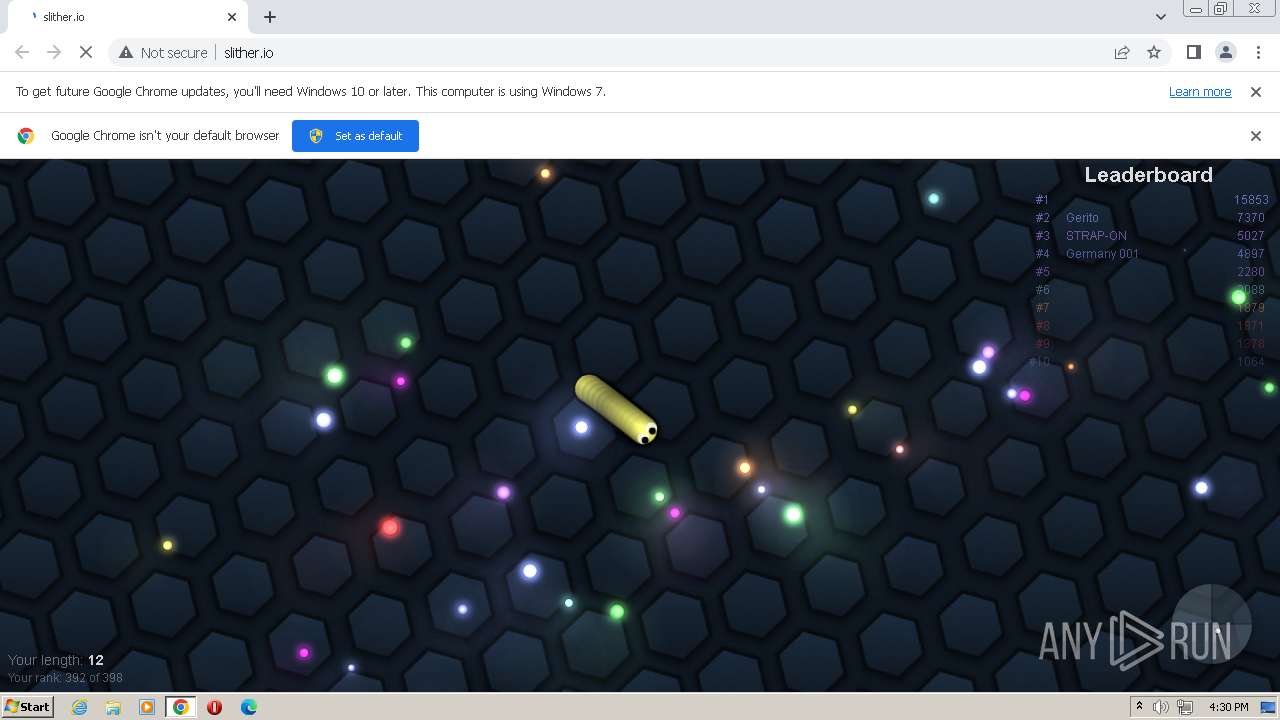This screenshot has height=720, width=1280.
Task: Click the Your length counter
Action: tap(56, 660)
